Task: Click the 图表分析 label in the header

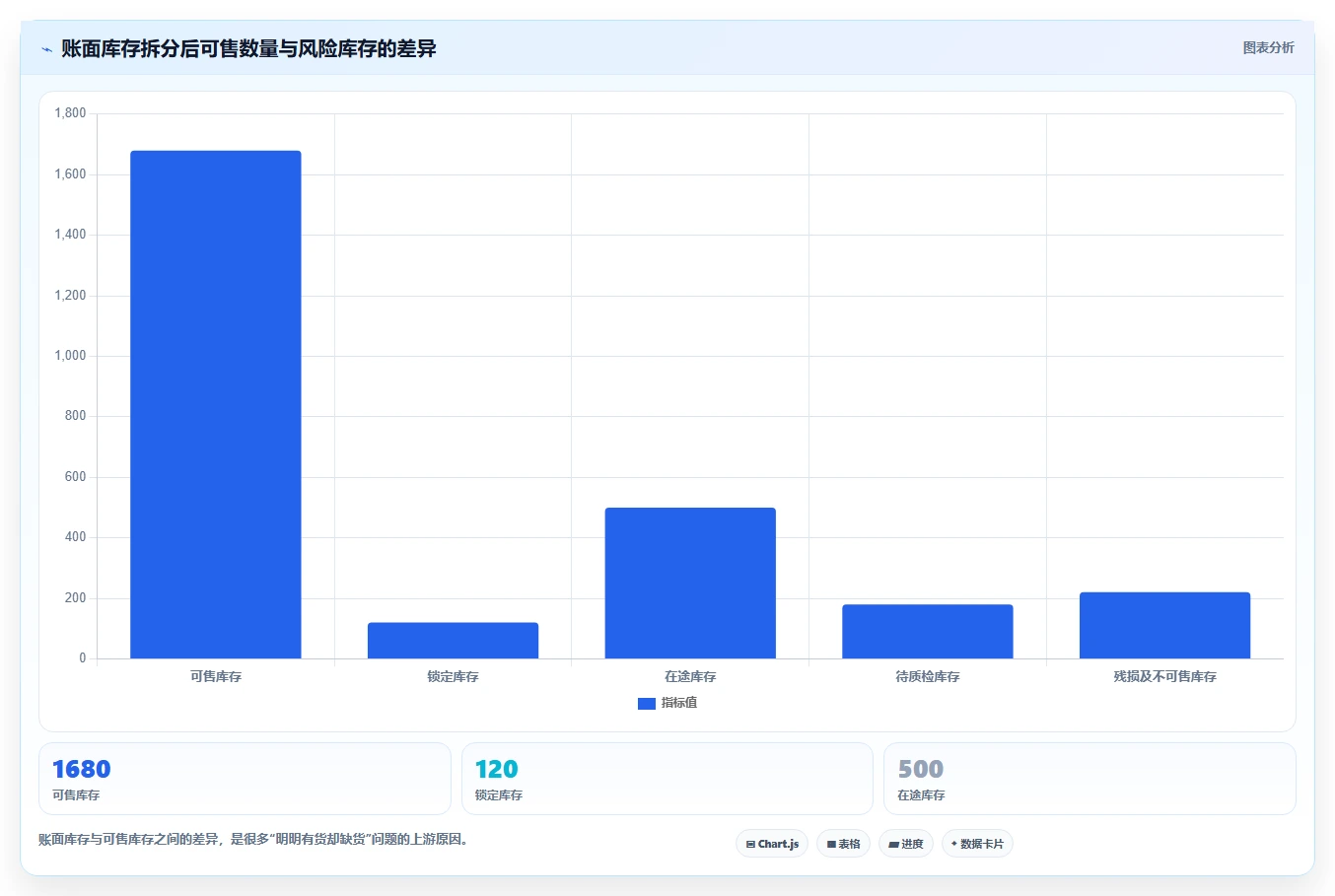Action: pyautogui.click(x=1268, y=47)
